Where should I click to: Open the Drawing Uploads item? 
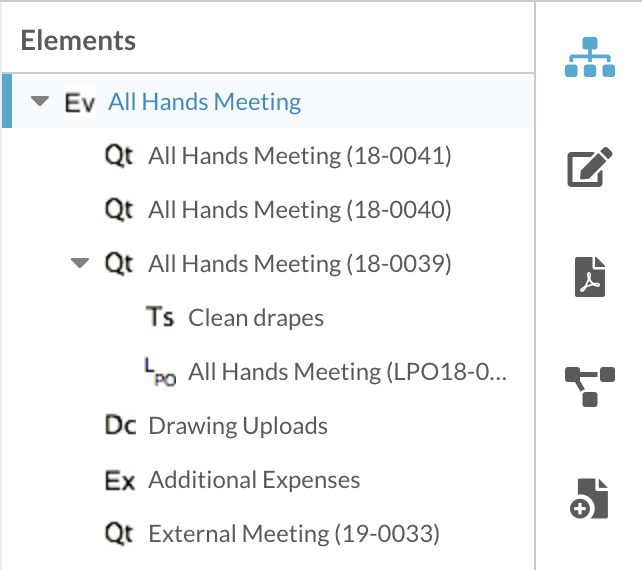(238, 426)
